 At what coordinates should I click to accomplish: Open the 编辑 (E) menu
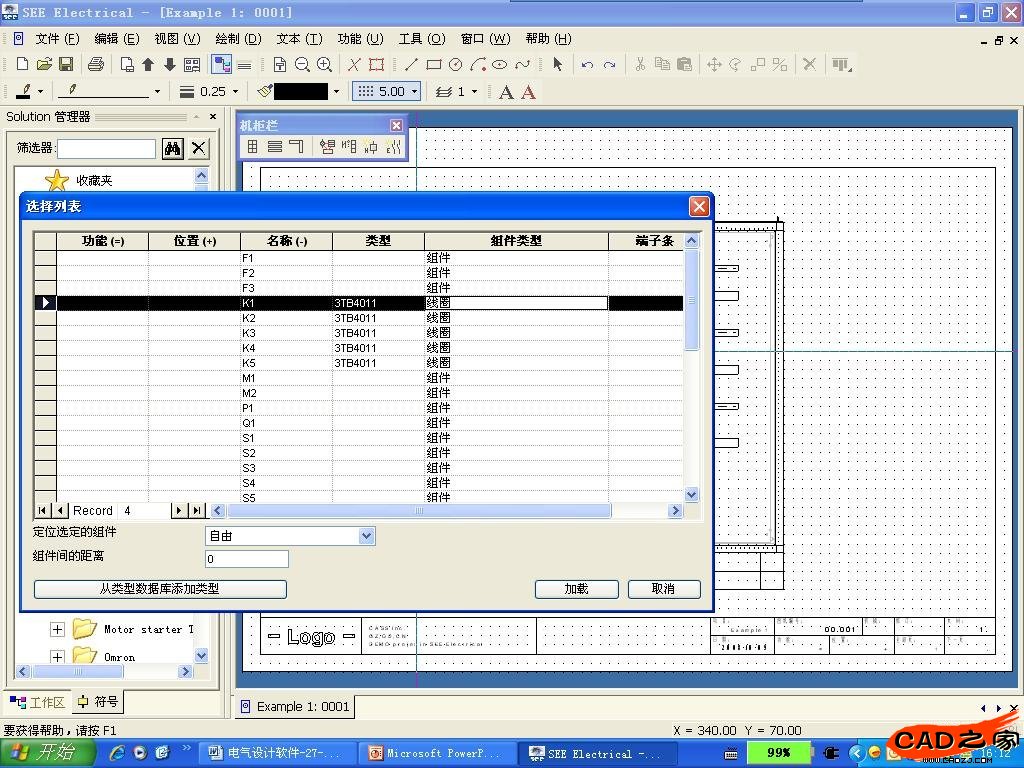pyautogui.click(x=117, y=39)
